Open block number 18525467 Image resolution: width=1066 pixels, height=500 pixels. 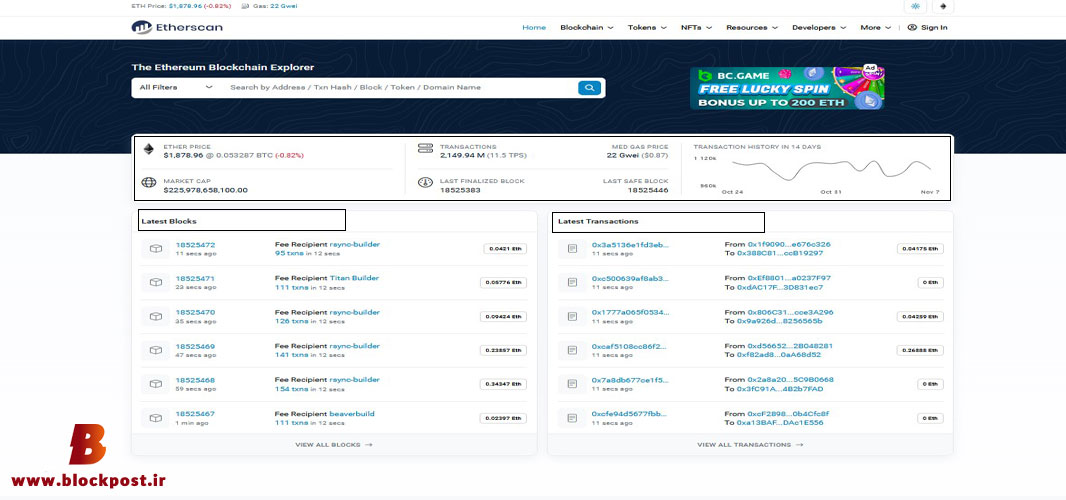pos(195,414)
